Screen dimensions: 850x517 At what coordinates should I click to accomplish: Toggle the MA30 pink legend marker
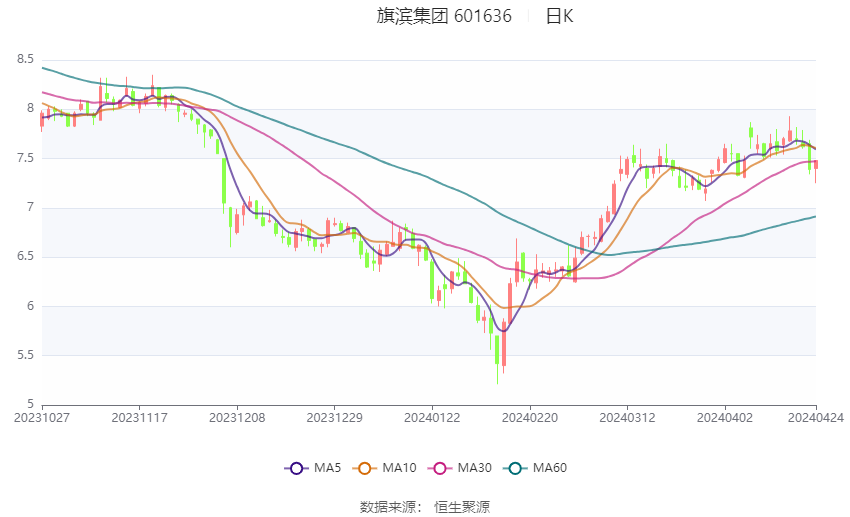438,468
